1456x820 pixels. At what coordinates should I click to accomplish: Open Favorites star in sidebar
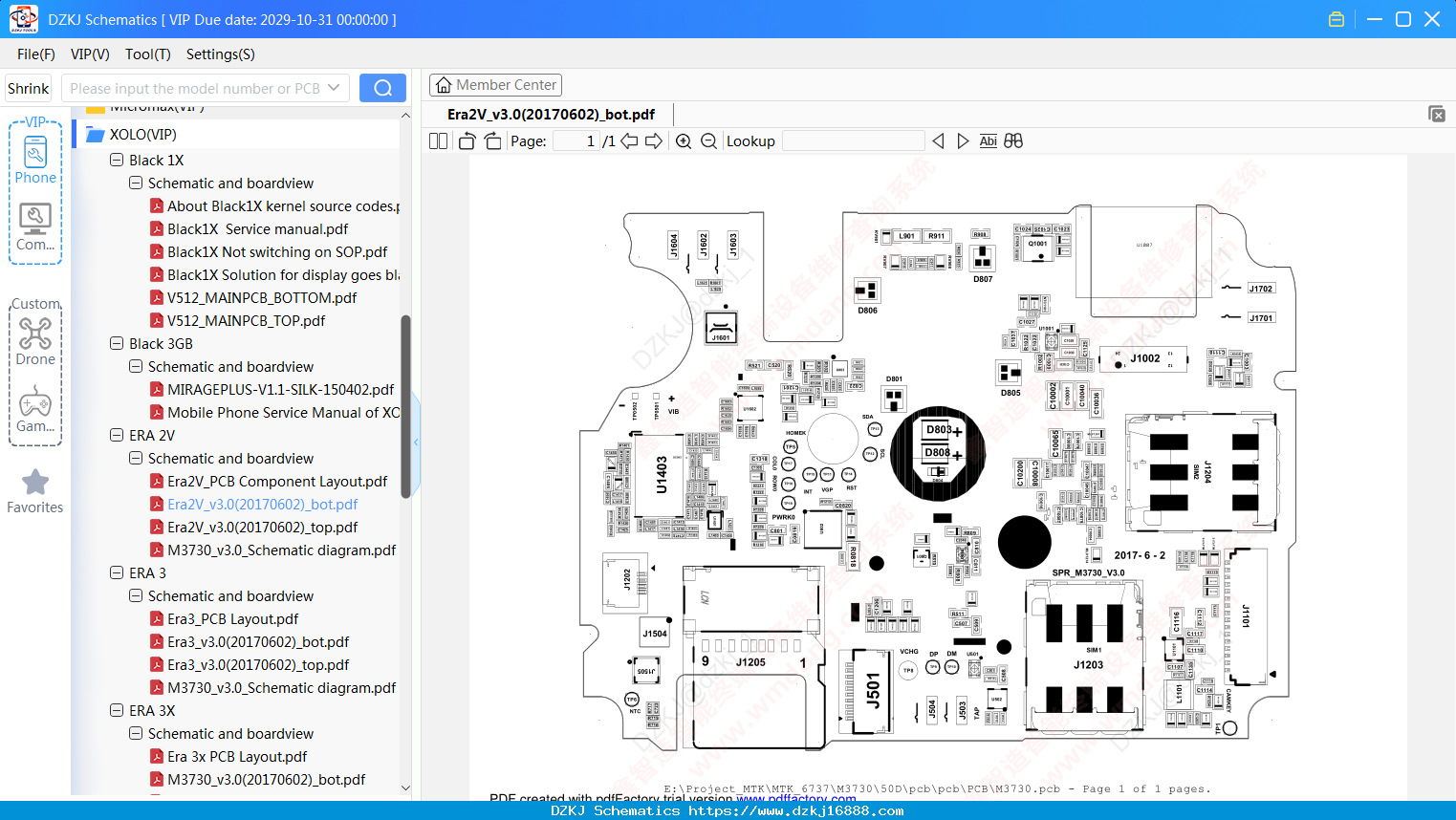pos(35,491)
